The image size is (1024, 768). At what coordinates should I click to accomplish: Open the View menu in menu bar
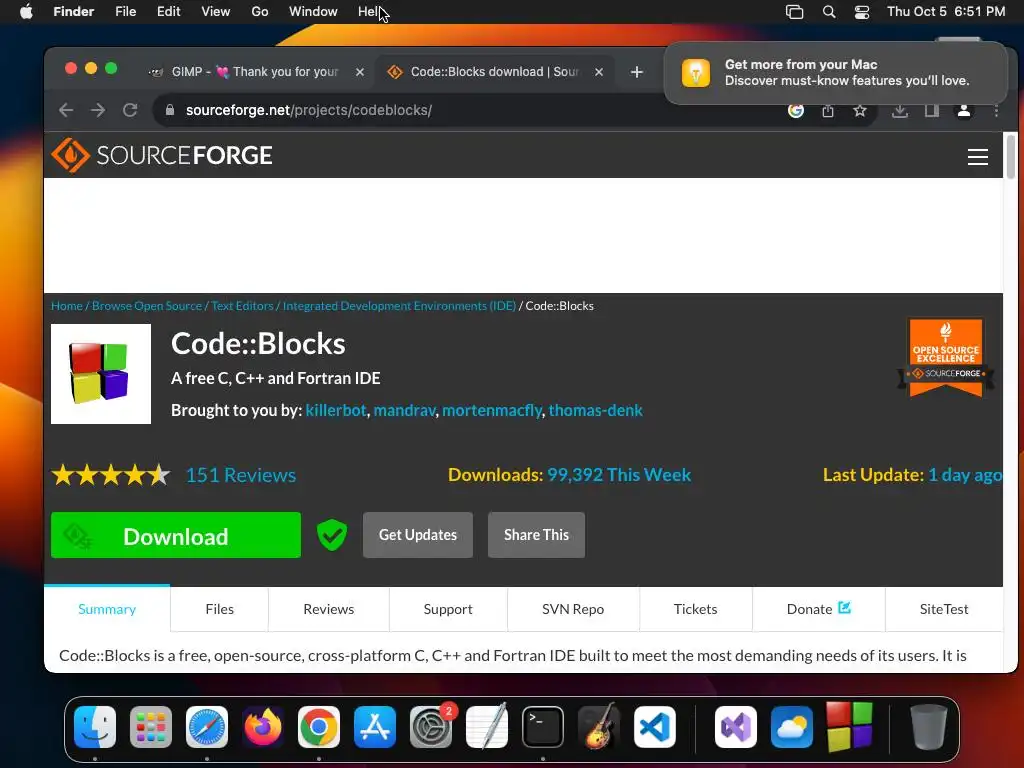(x=216, y=12)
